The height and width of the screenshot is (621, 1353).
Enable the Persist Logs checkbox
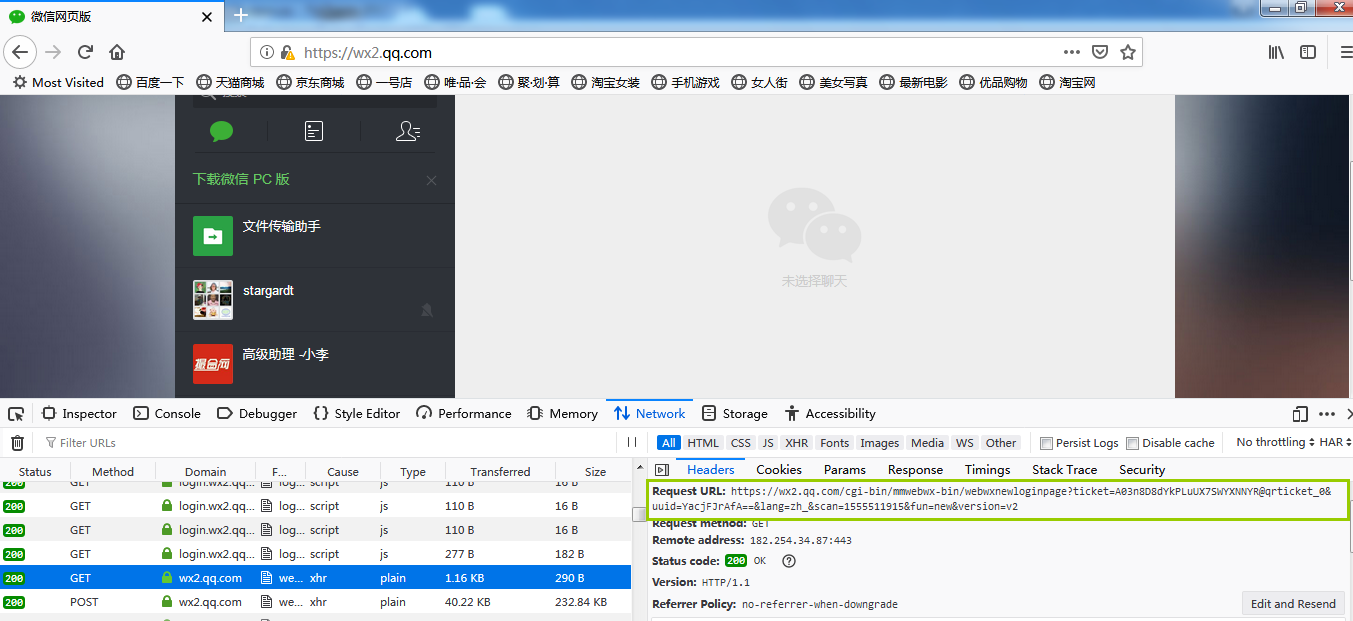[1046, 443]
